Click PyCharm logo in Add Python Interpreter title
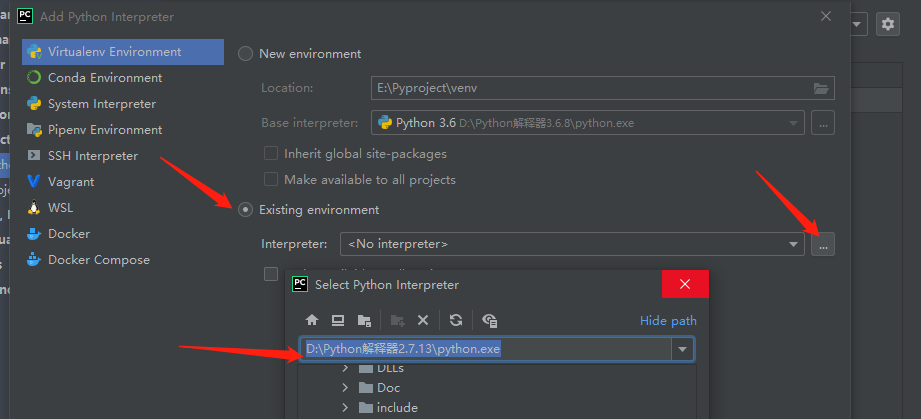 (x=25, y=16)
